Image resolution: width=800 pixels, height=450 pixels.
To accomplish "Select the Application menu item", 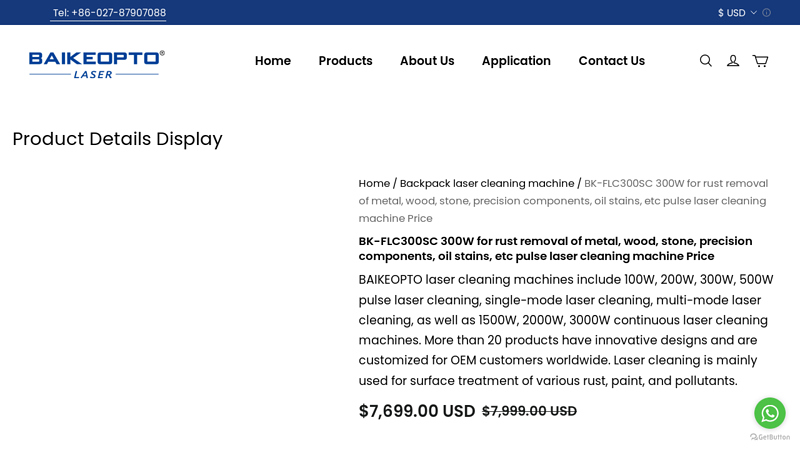I will click(516, 61).
